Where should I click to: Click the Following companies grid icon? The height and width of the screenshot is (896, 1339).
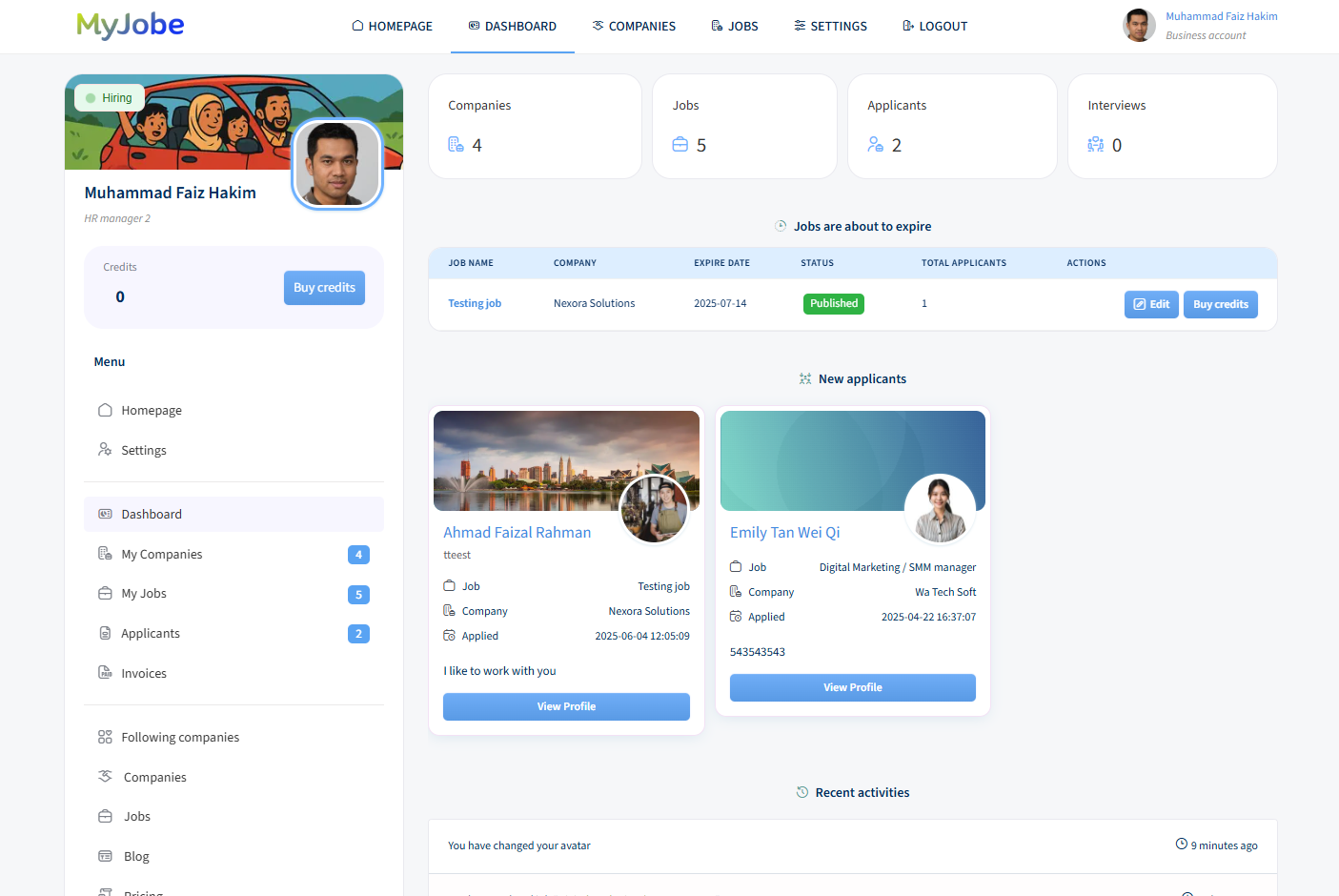coord(105,737)
